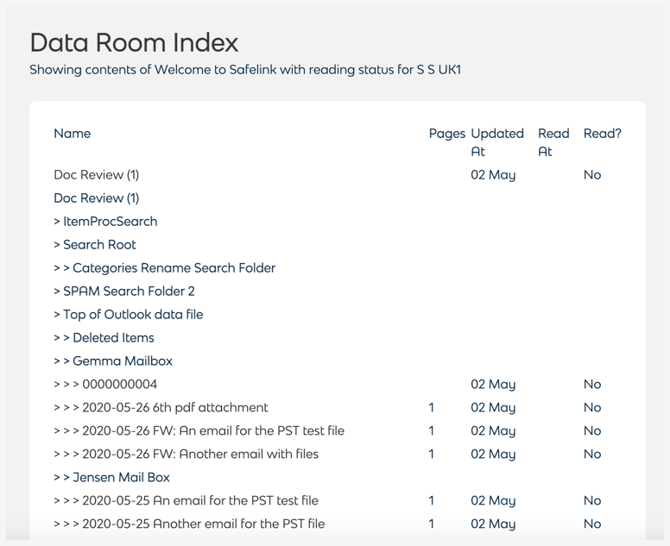Open document 0000000004
This screenshot has height=546, width=670.
coord(120,384)
